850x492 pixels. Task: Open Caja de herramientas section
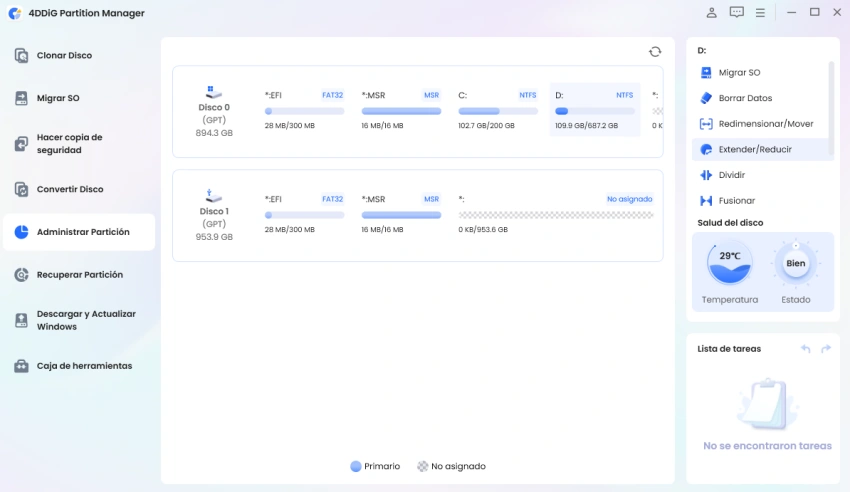79,366
